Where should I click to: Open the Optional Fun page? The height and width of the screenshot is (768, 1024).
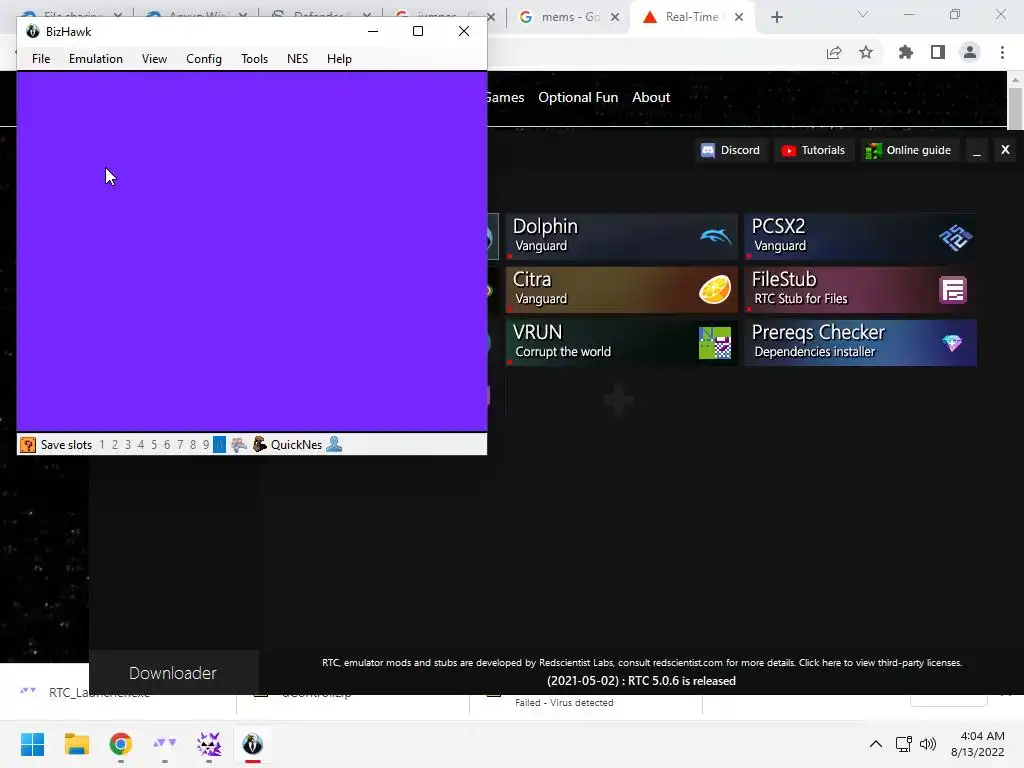coord(578,97)
